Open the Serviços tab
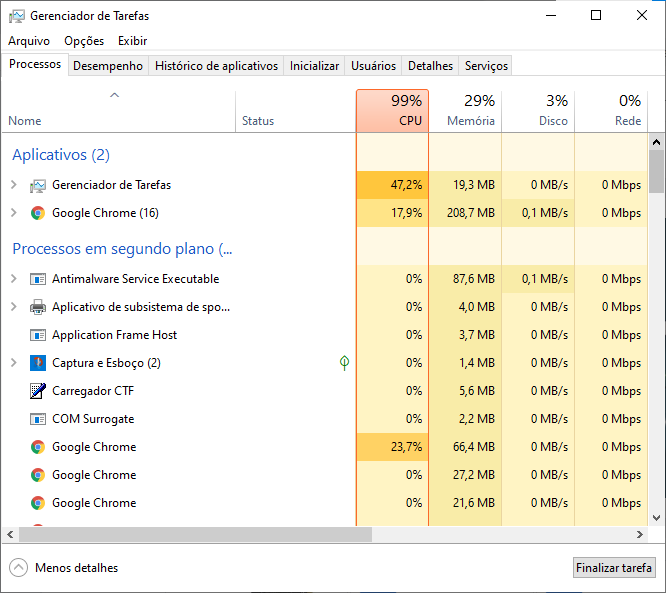 pos(486,66)
